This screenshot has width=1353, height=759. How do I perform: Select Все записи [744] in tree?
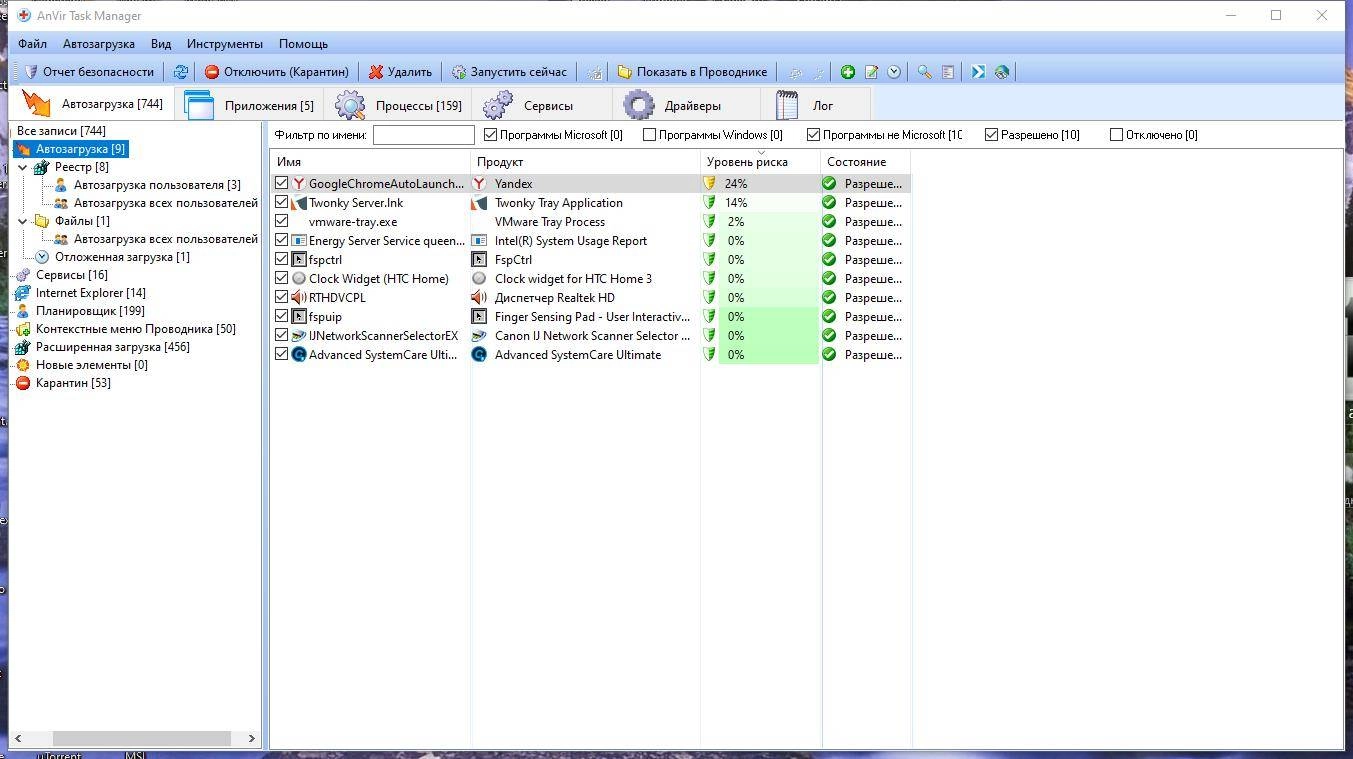coord(61,131)
